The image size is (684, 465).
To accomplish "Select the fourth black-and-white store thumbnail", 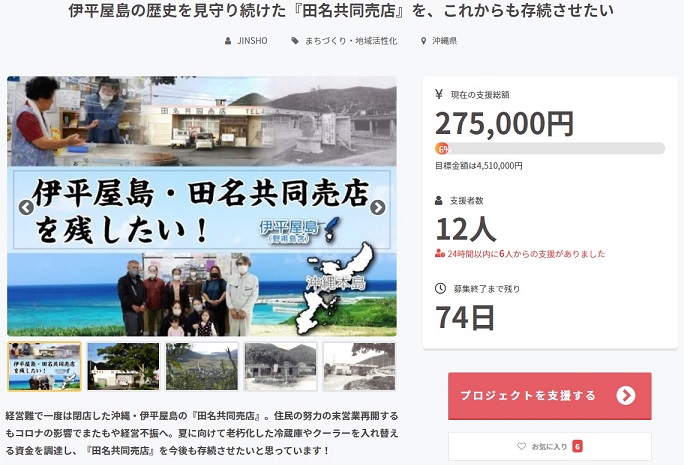I will [280, 366].
